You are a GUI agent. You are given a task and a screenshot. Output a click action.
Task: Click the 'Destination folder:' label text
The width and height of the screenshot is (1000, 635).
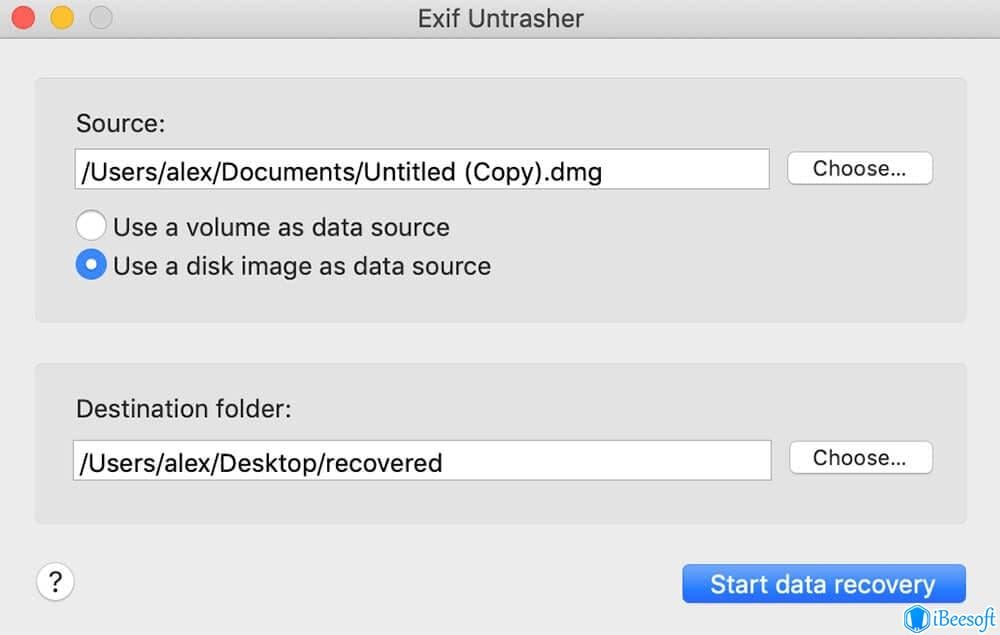coord(183,408)
